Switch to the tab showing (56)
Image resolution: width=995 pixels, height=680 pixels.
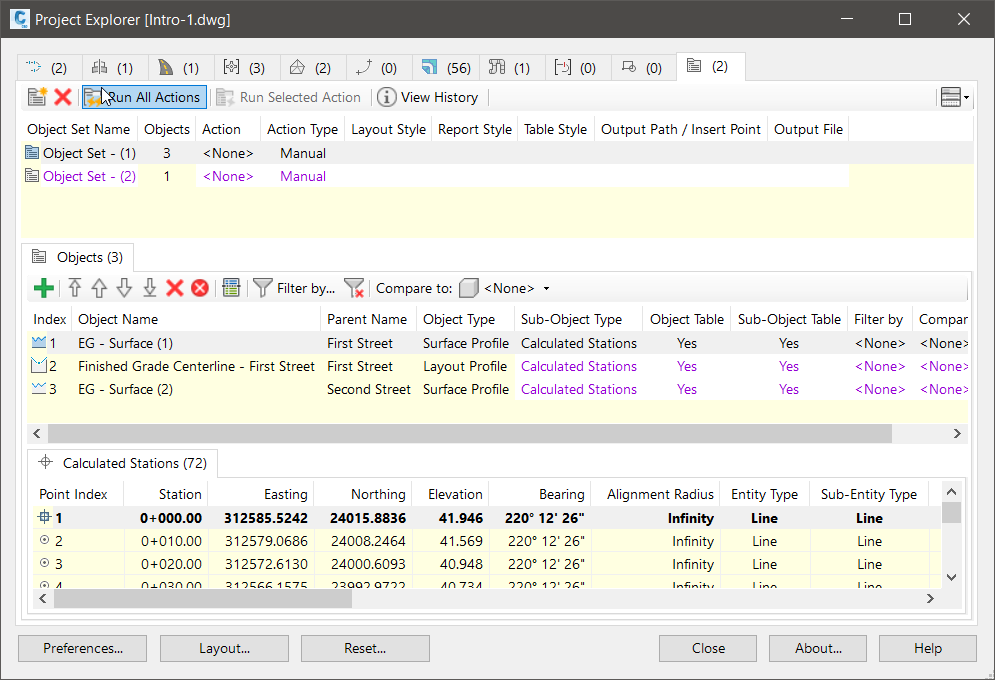click(445, 68)
